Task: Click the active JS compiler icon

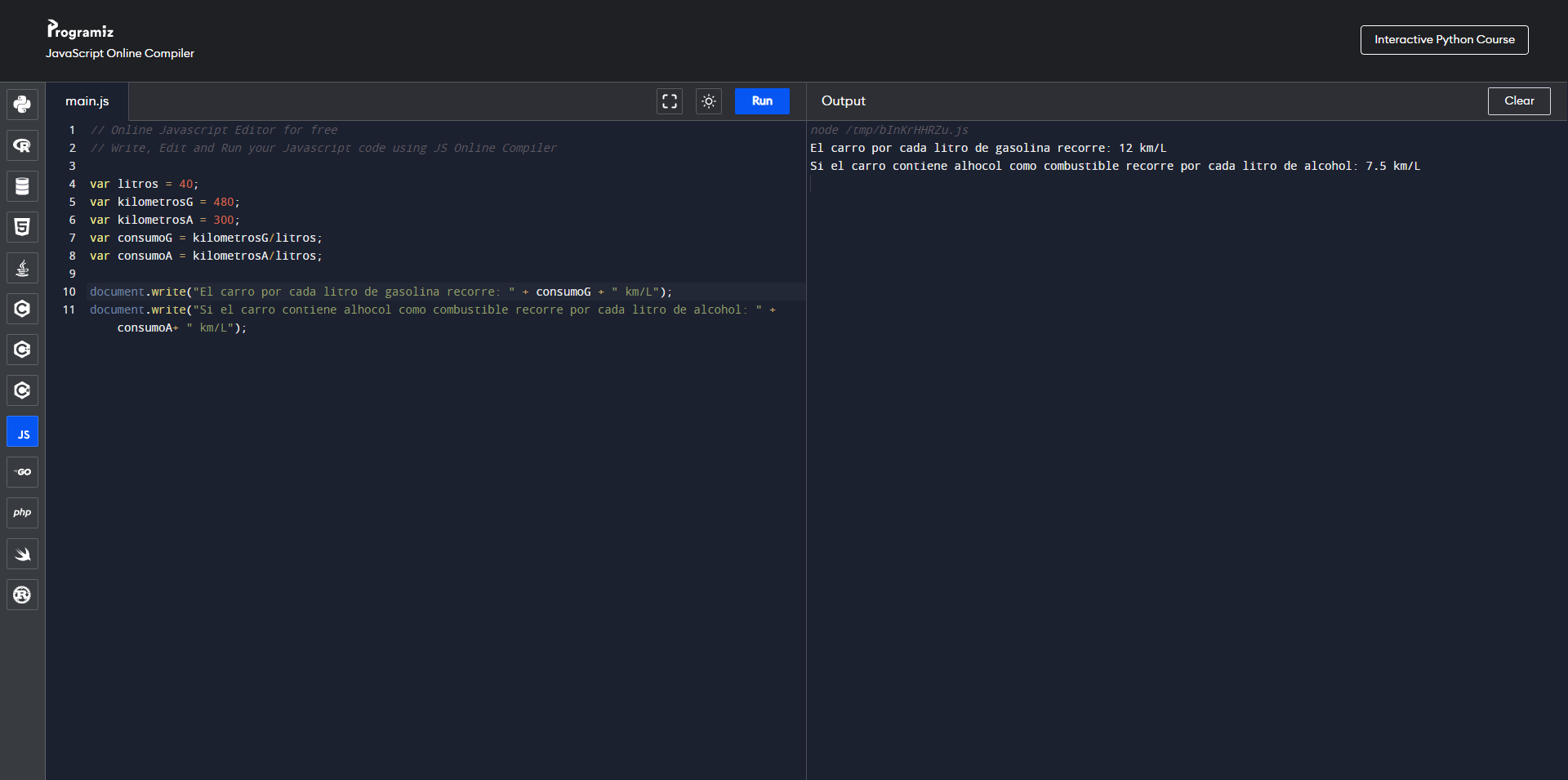Action: [22, 431]
